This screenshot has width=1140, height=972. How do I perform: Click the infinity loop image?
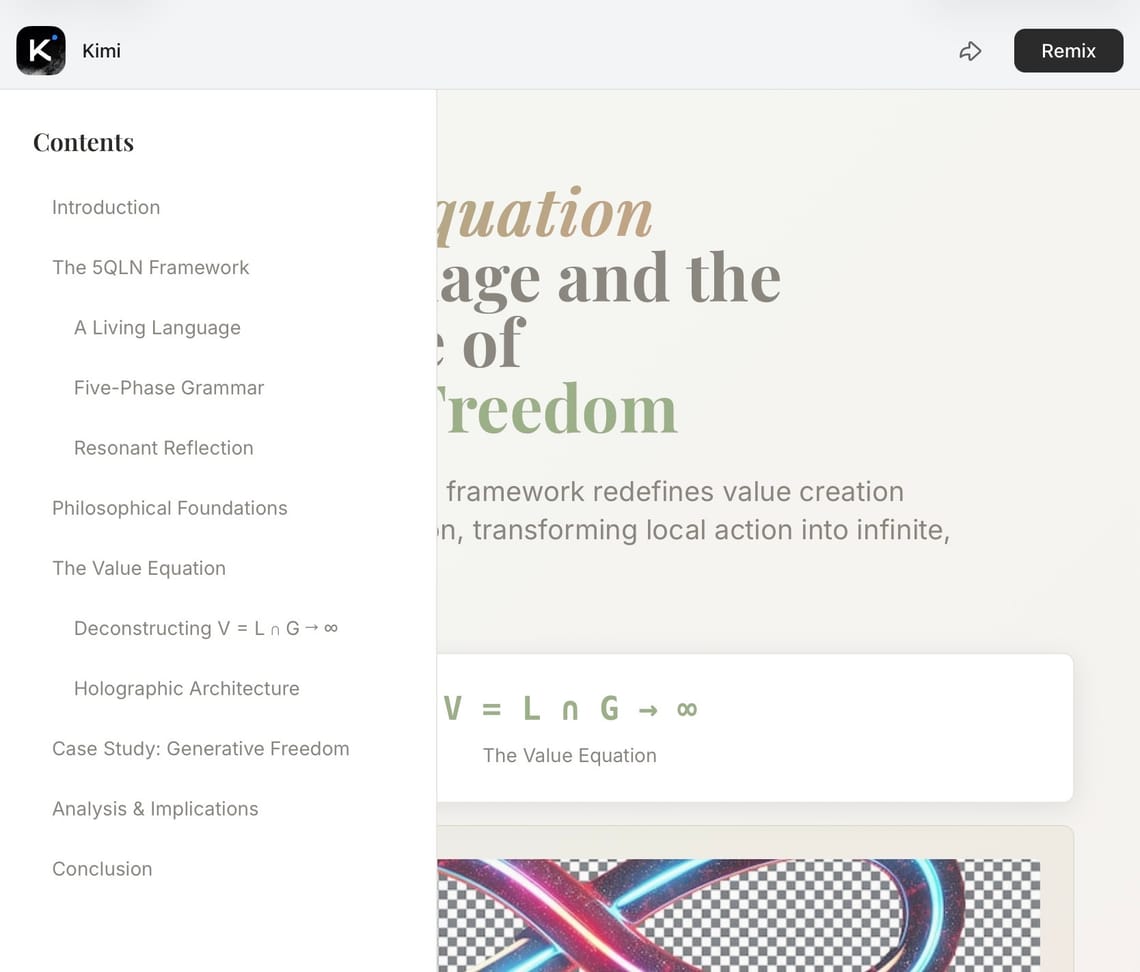click(740, 915)
